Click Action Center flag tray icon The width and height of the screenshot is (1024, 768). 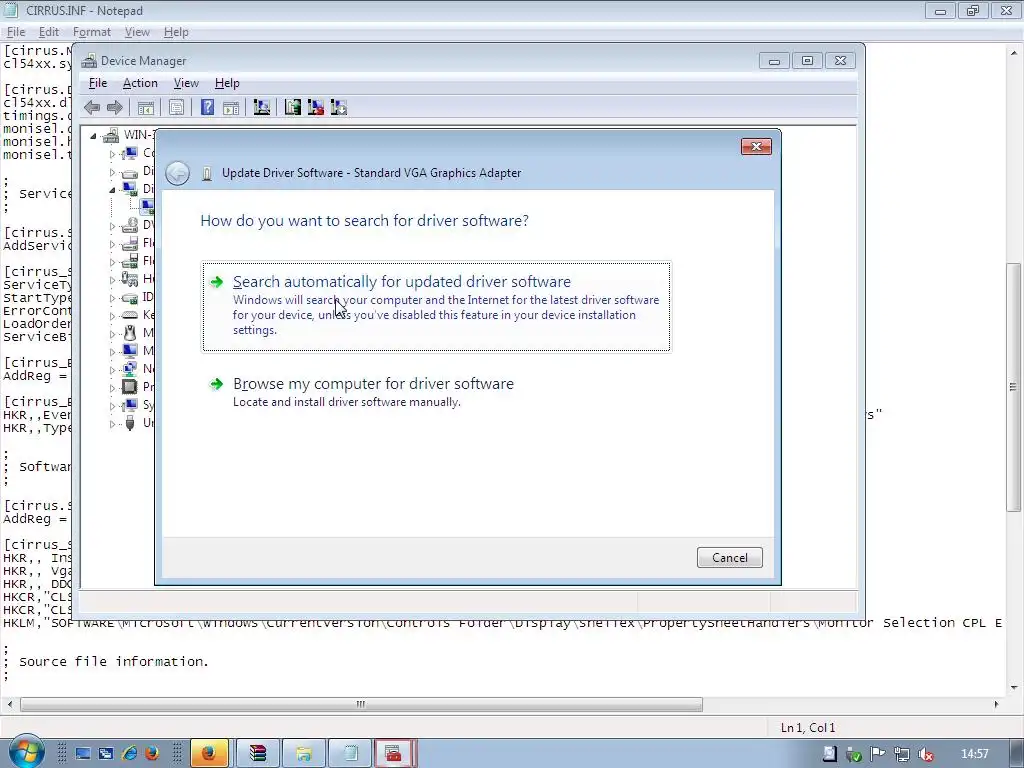point(877,754)
